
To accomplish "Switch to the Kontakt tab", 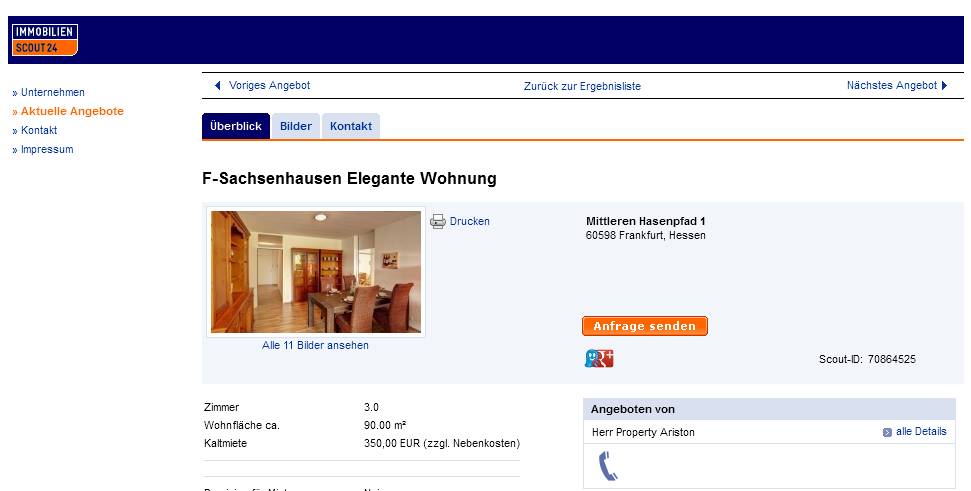I will (x=351, y=126).
